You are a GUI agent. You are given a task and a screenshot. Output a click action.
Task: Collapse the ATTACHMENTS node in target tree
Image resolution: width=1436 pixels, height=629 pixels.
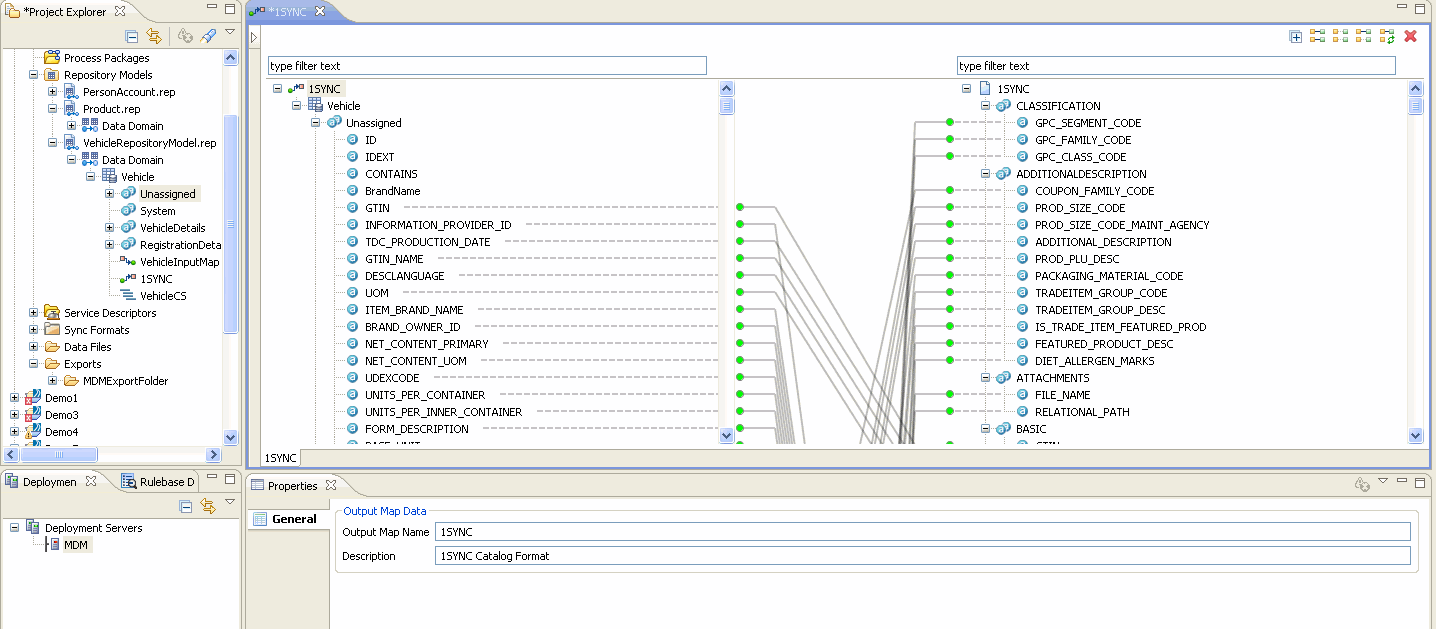[985, 378]
